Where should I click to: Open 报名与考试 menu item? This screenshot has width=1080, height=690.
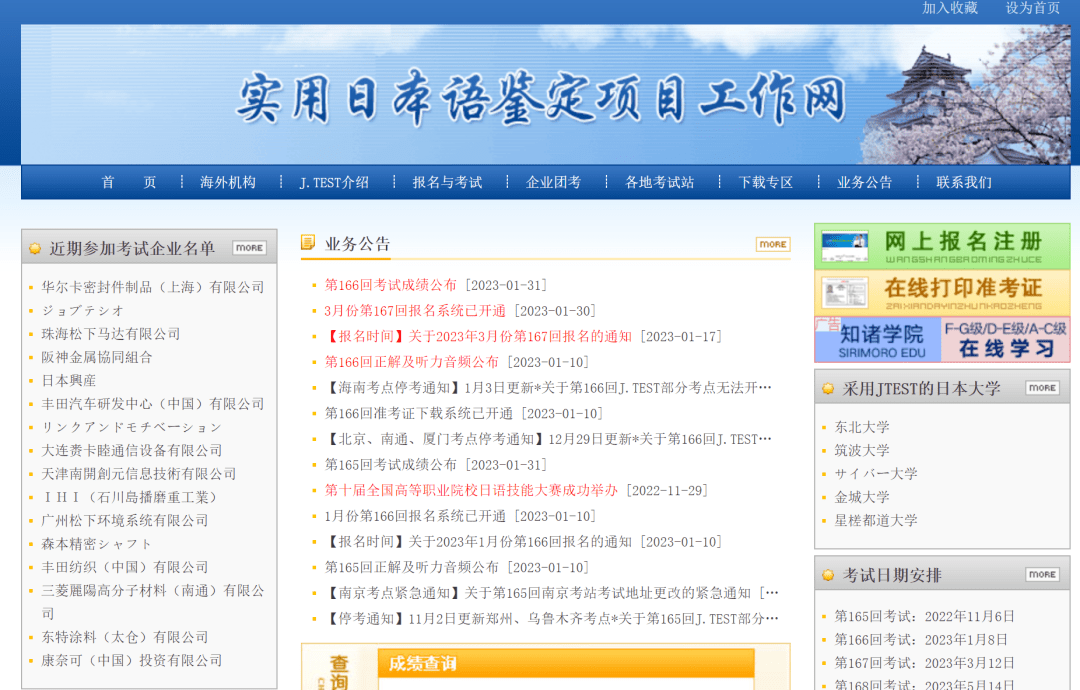click(447, 182)
